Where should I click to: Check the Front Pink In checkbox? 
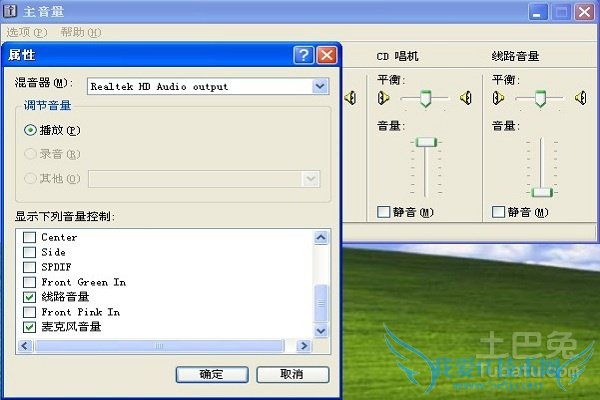(29, 312)
